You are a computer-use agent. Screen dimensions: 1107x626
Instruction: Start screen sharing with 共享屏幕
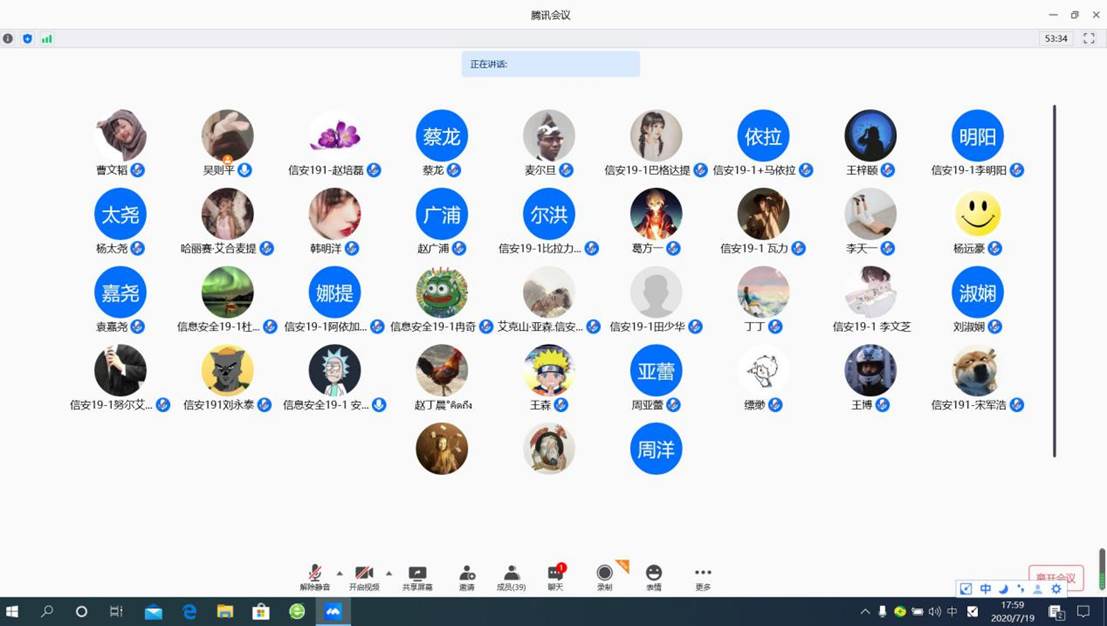[x=417, y=572]
